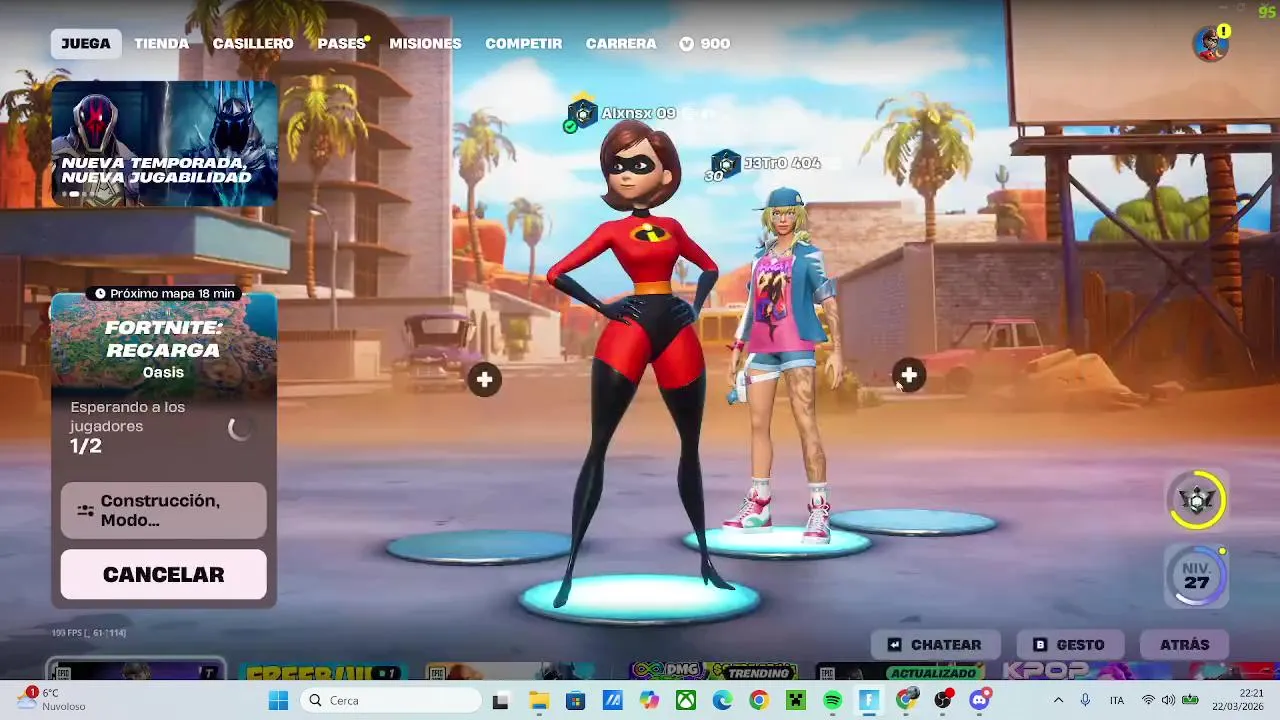1280x720 pixels.
Task: Open the MISIONES tab
Action: [x=425, y=44]
